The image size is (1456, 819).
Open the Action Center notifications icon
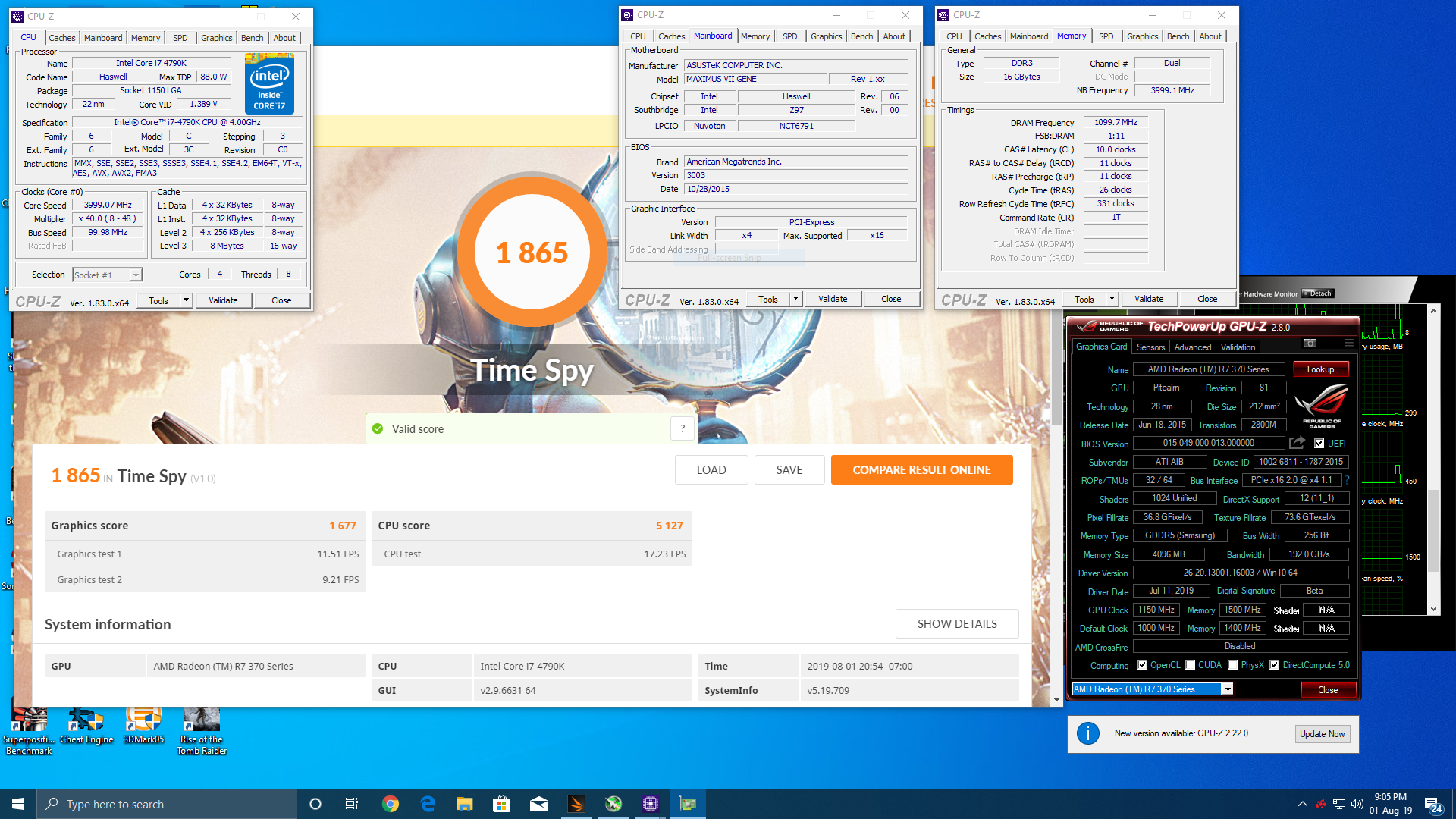[1433, 804]
